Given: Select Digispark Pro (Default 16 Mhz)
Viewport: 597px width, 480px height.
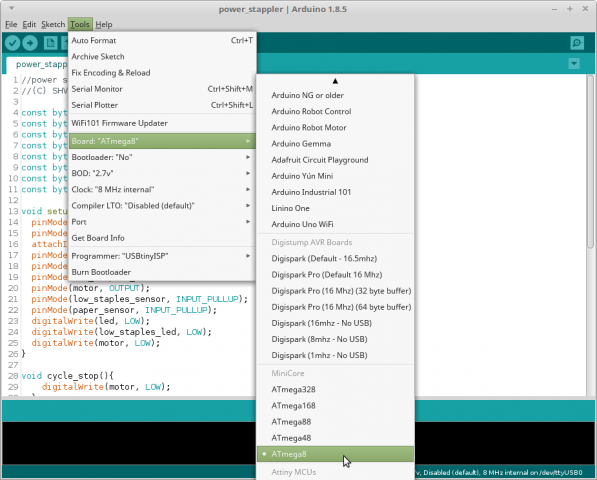Looking at the screenshot, I should (335, 275).
